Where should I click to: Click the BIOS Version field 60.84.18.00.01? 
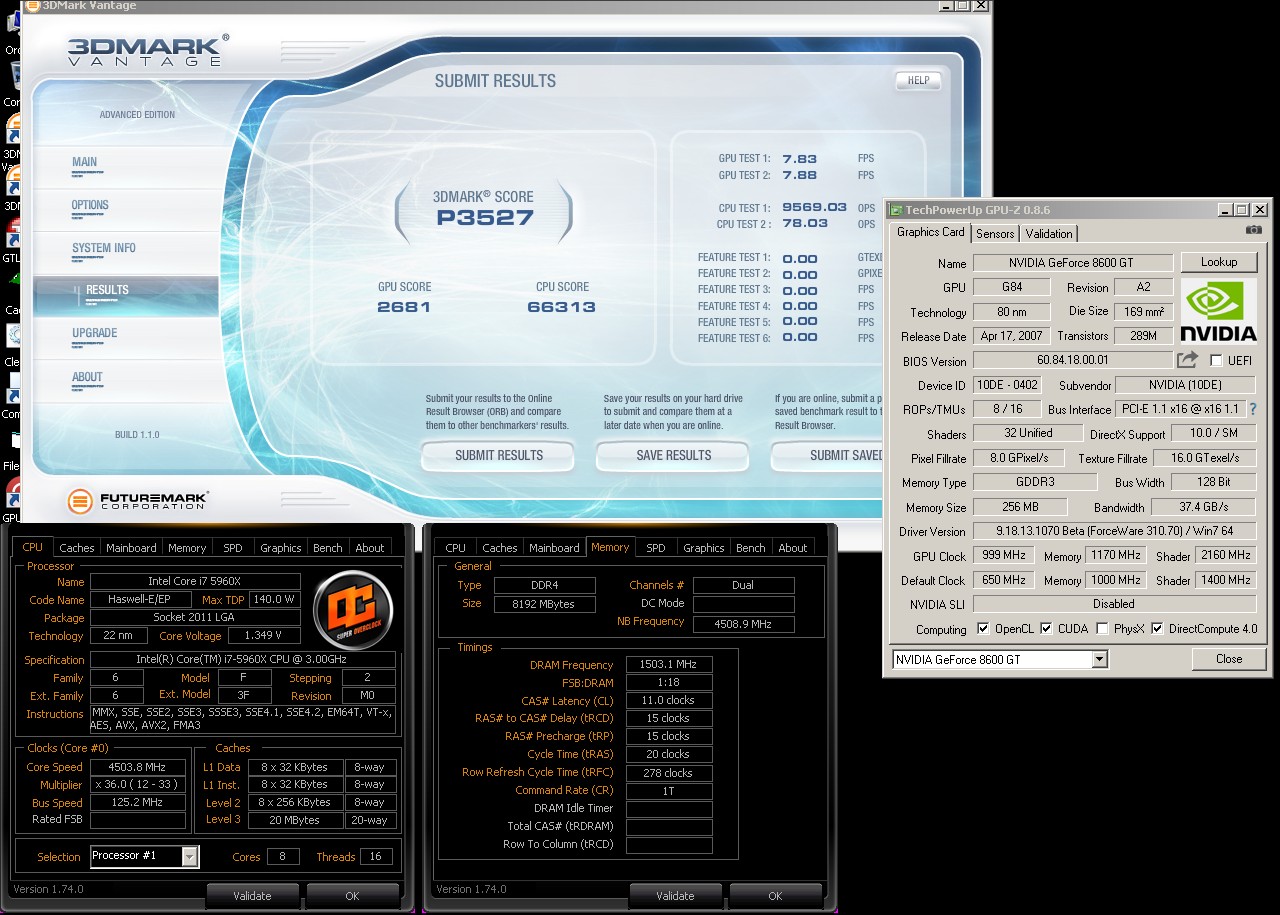tap(1072, 360)
